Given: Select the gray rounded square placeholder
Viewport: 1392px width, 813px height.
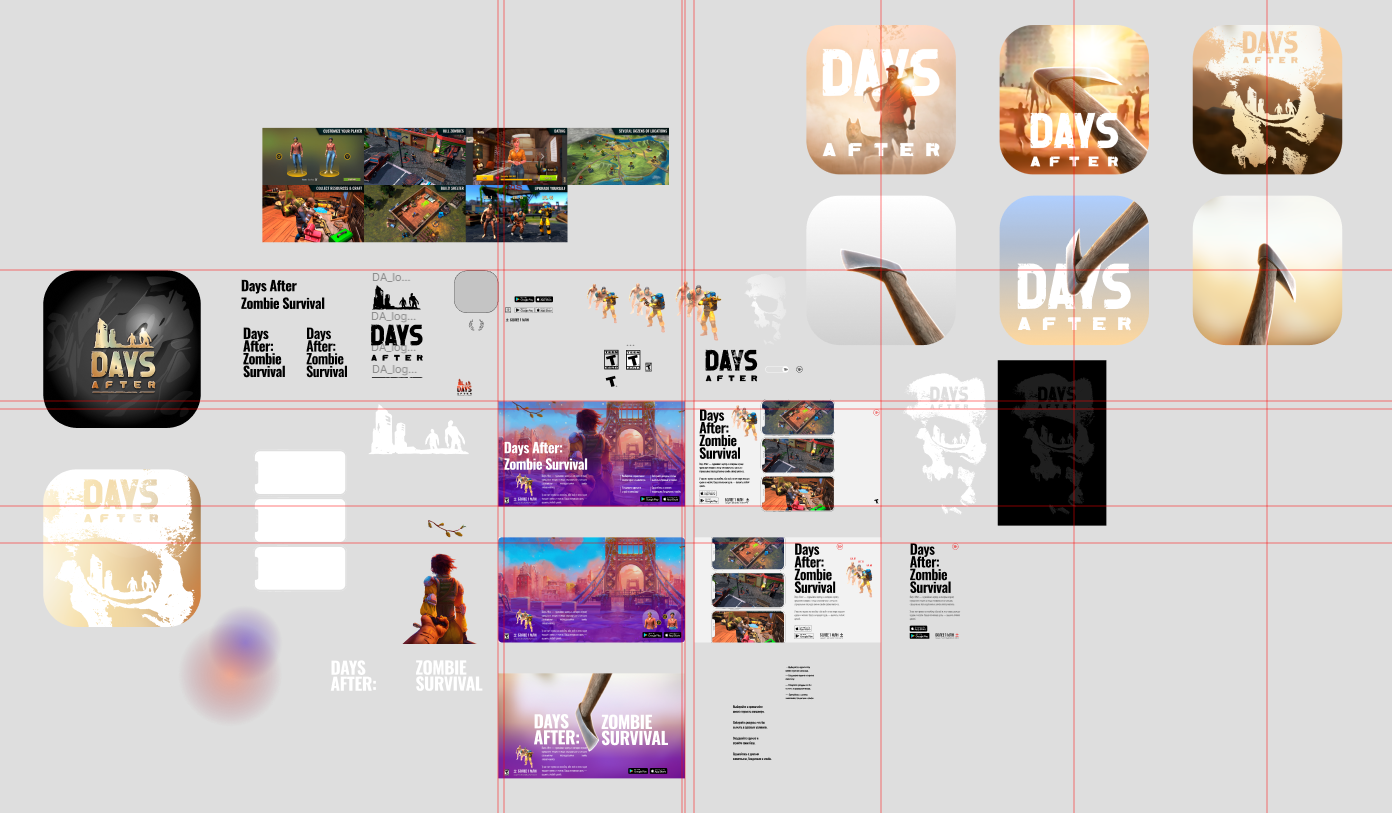Looking at the screenshot, I should (x=476, y=291).
